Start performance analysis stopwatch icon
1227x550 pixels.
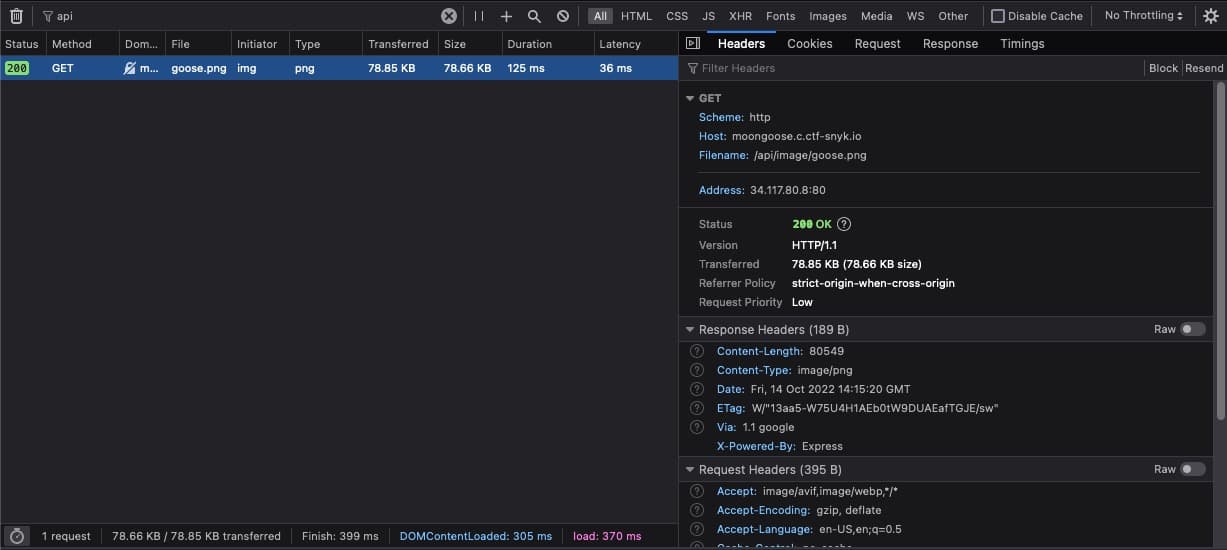16,536
